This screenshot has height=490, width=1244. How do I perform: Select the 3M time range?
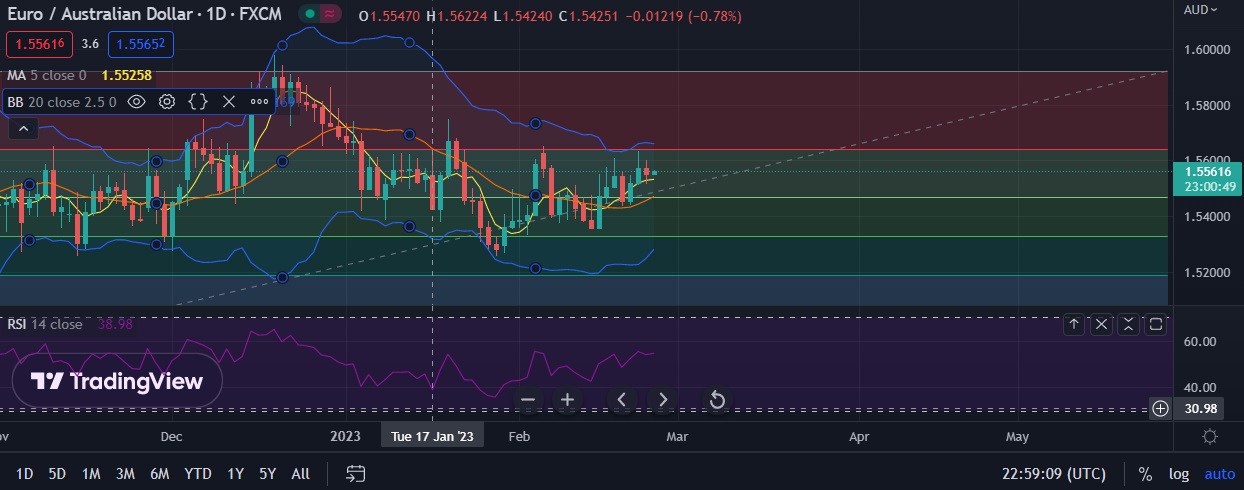click(125, 473)
